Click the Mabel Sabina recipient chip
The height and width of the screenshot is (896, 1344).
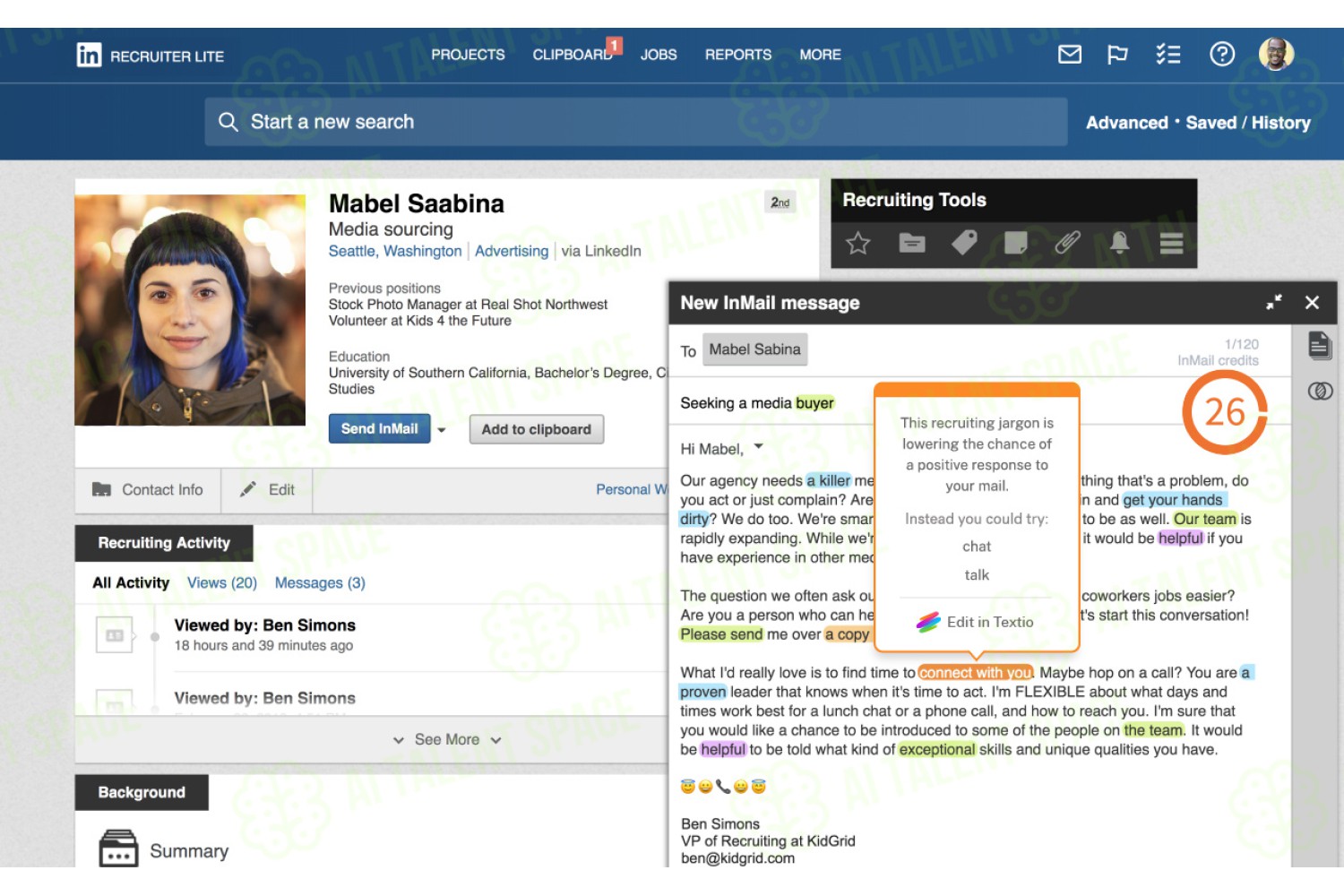(x=754, y=349)
